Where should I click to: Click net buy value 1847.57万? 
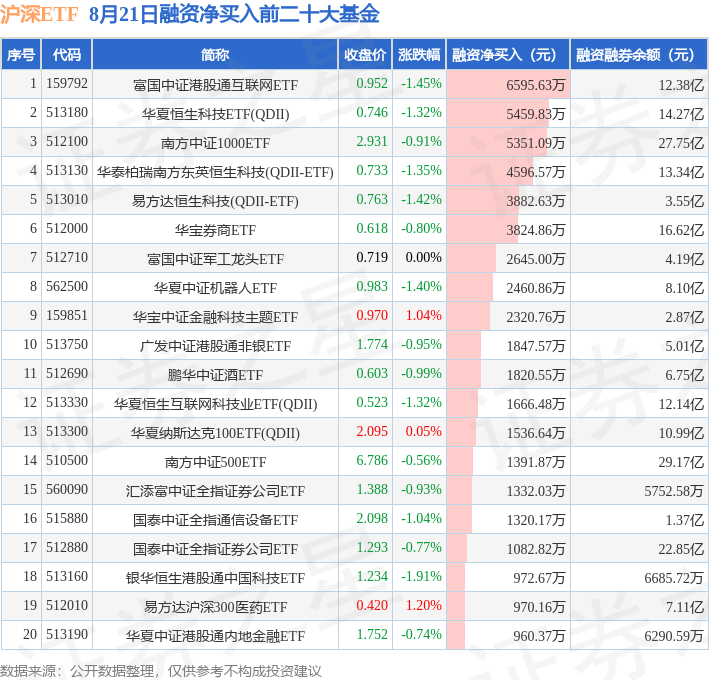click(x=535, y=346)
